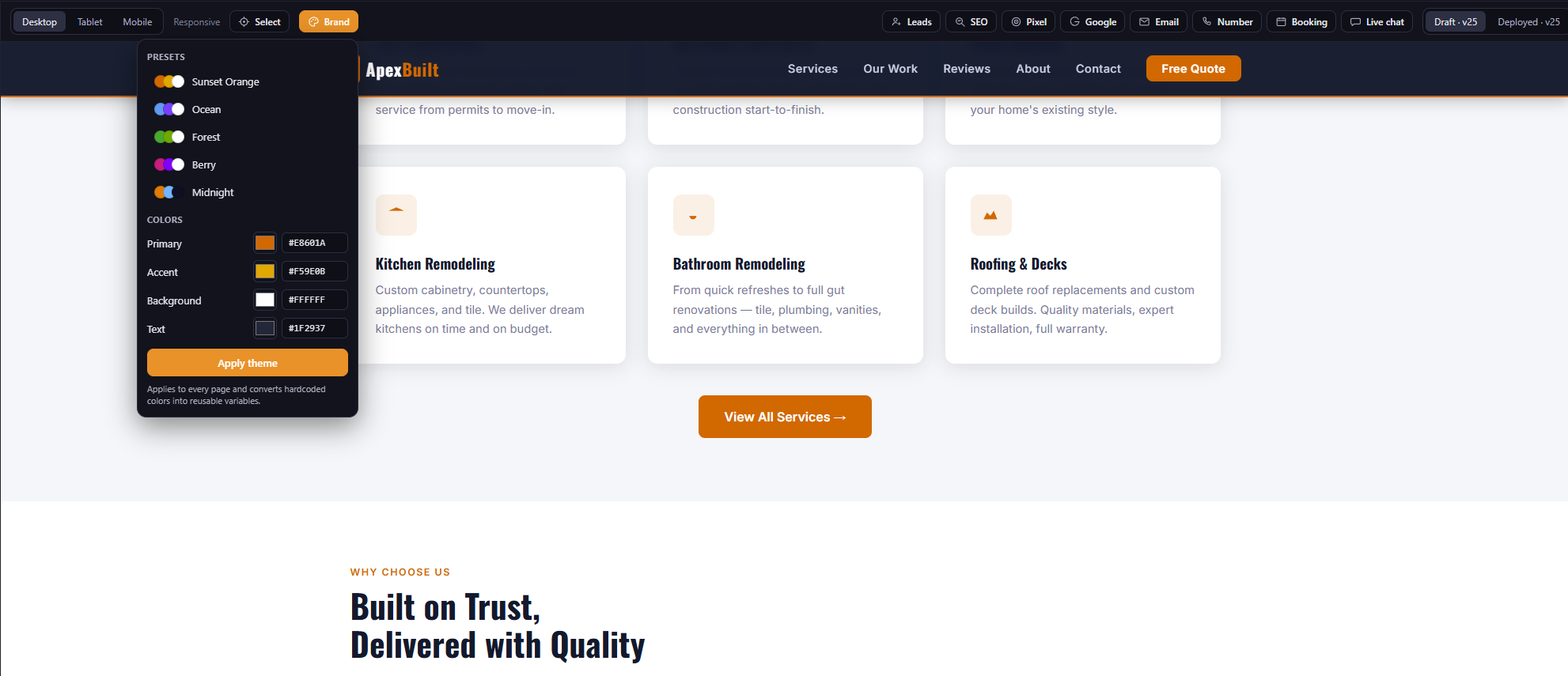Select the Responsive view option
The width and height of the screenshot is (1568, 676).
(x=197, y=22)
